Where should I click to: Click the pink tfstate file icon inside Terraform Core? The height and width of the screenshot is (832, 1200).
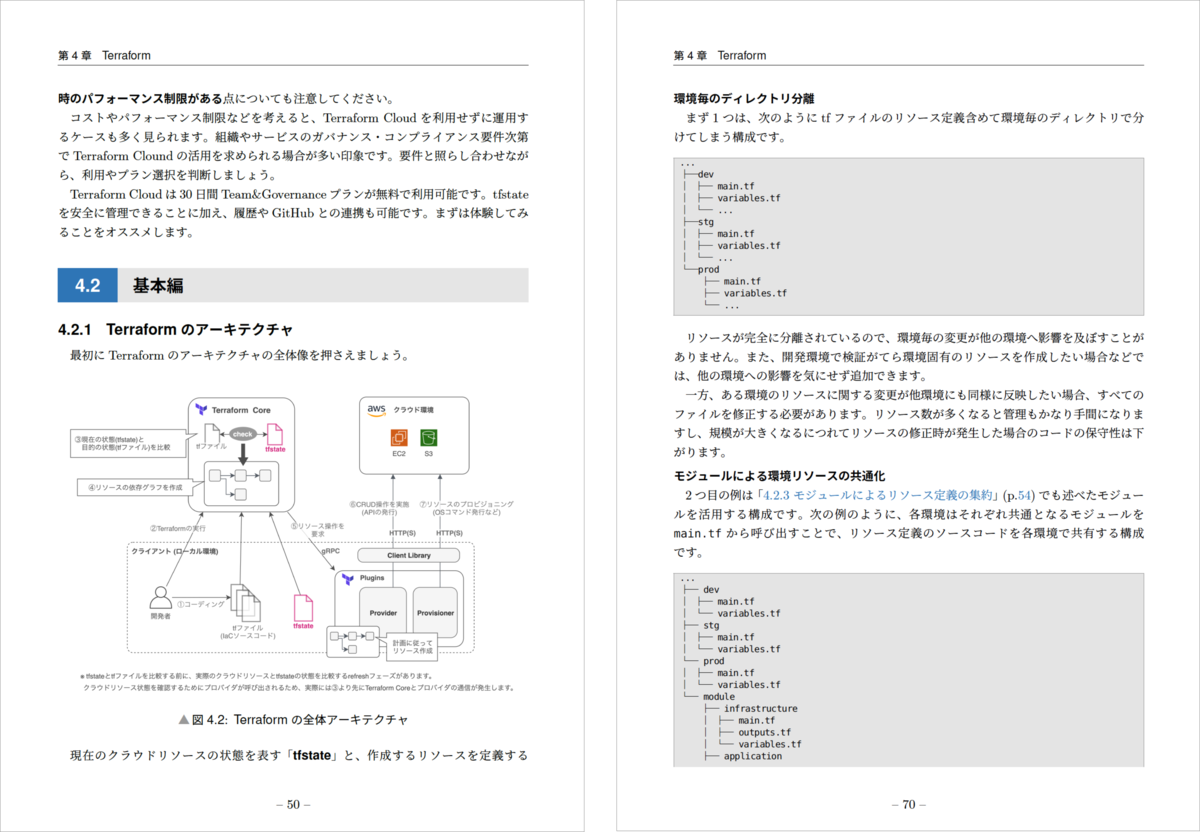[275, 435]
